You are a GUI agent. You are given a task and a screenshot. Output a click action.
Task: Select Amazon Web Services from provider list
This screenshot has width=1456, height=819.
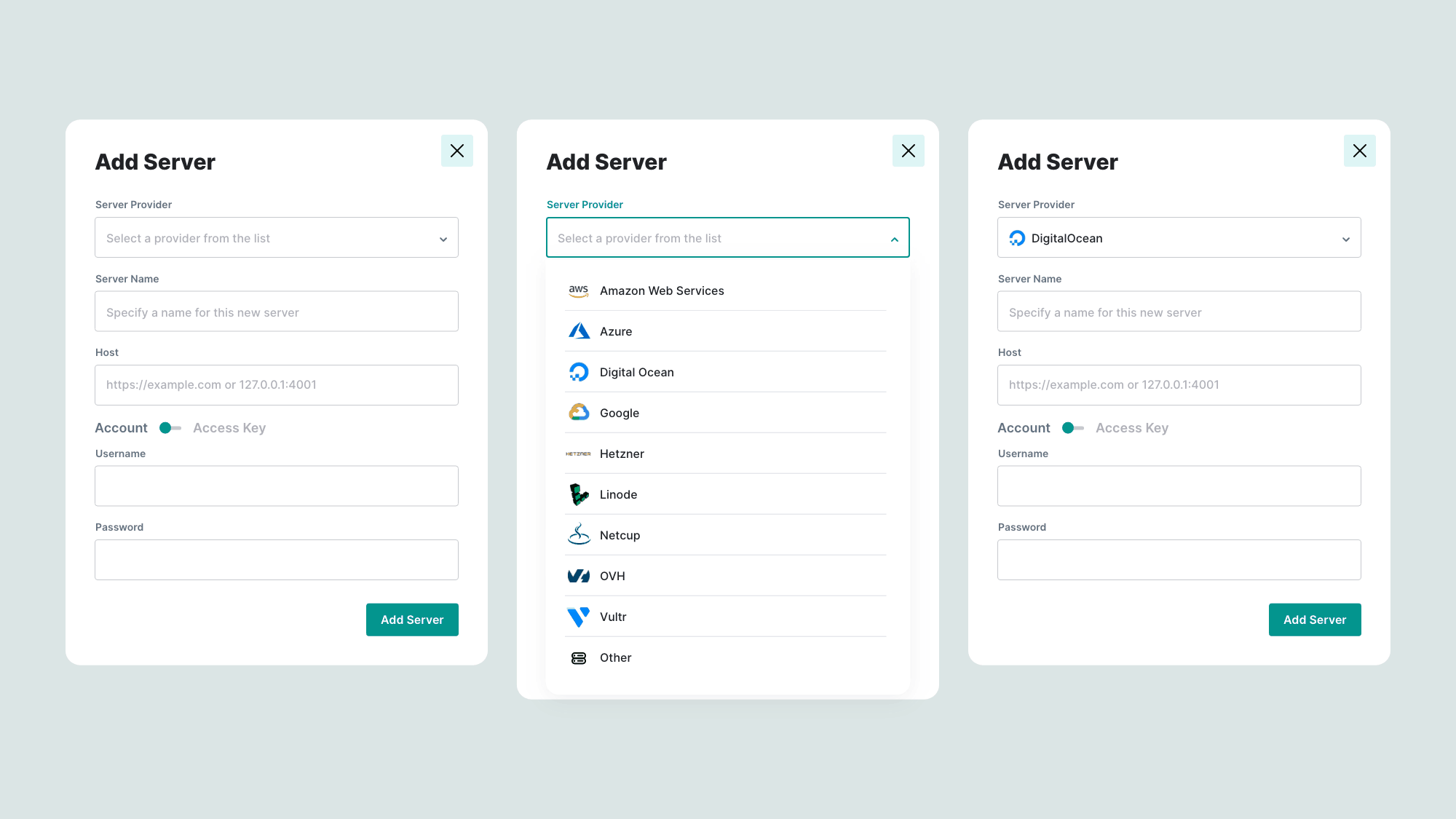point(726,290)
